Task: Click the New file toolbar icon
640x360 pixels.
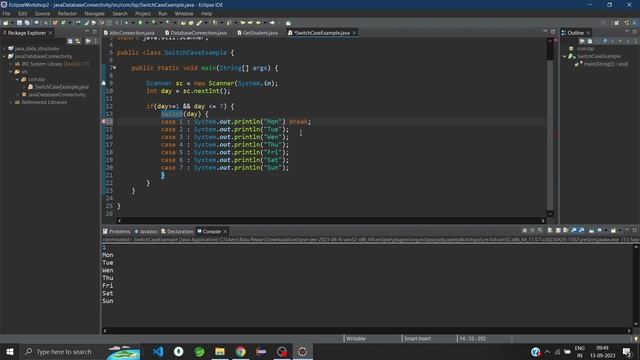Action: point(5,22)
